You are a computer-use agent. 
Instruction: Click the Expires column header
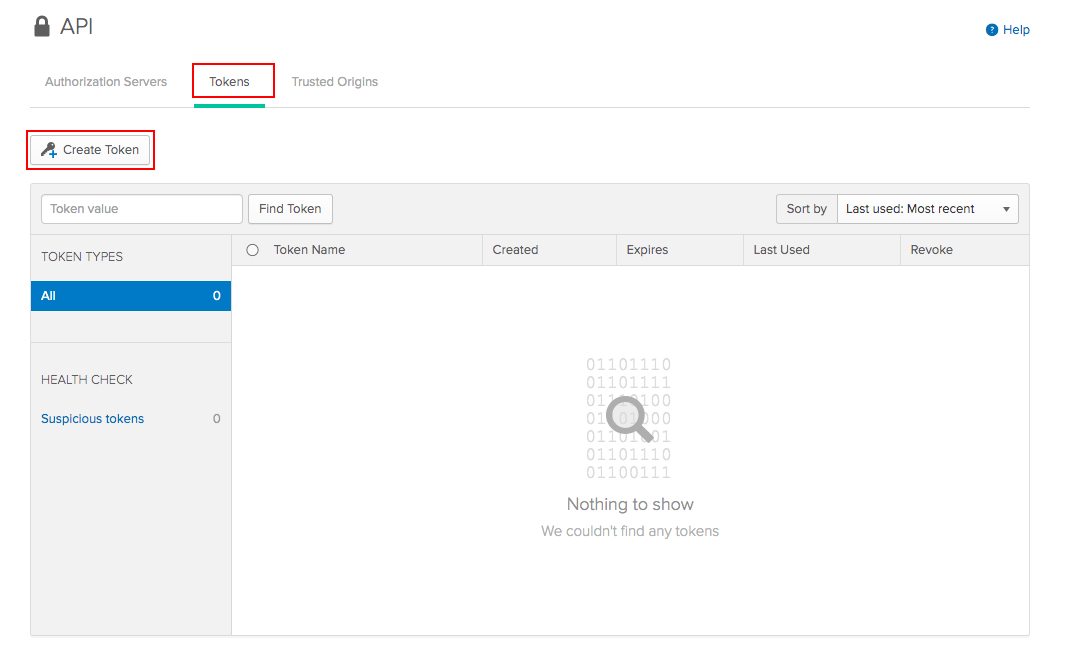(x=647, y=250)
